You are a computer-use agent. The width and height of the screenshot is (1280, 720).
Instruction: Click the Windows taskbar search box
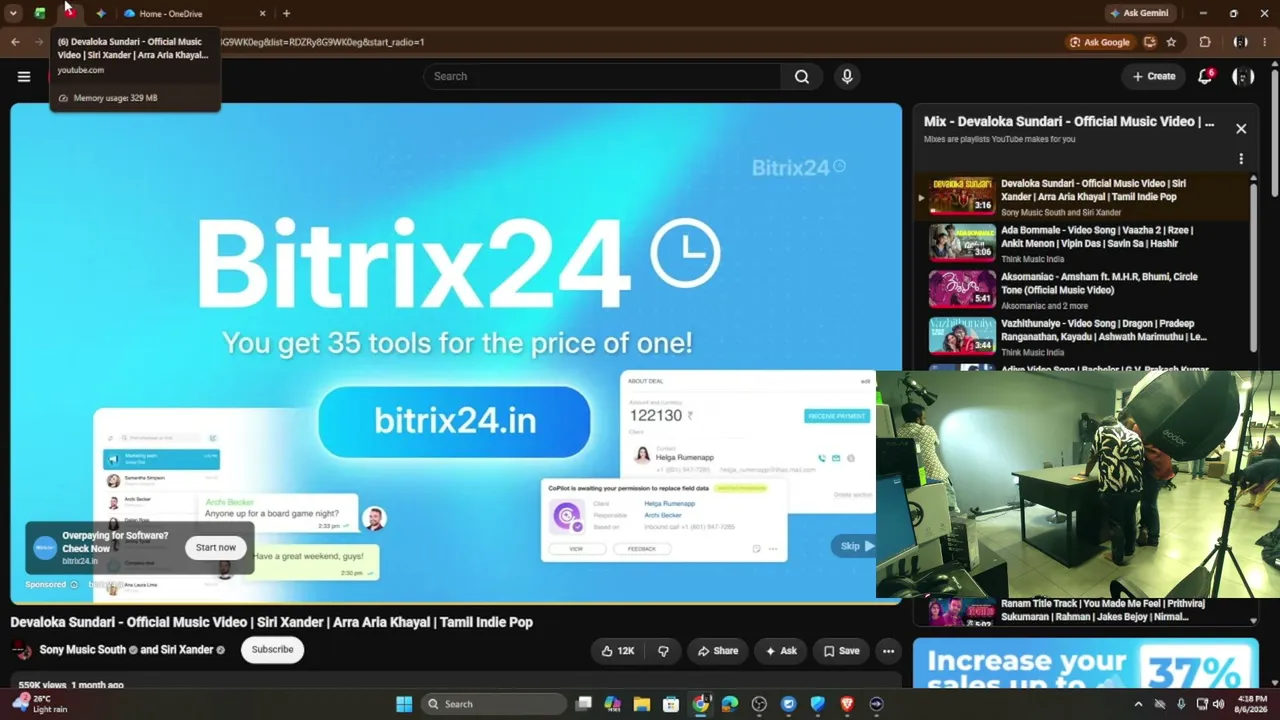495,704
